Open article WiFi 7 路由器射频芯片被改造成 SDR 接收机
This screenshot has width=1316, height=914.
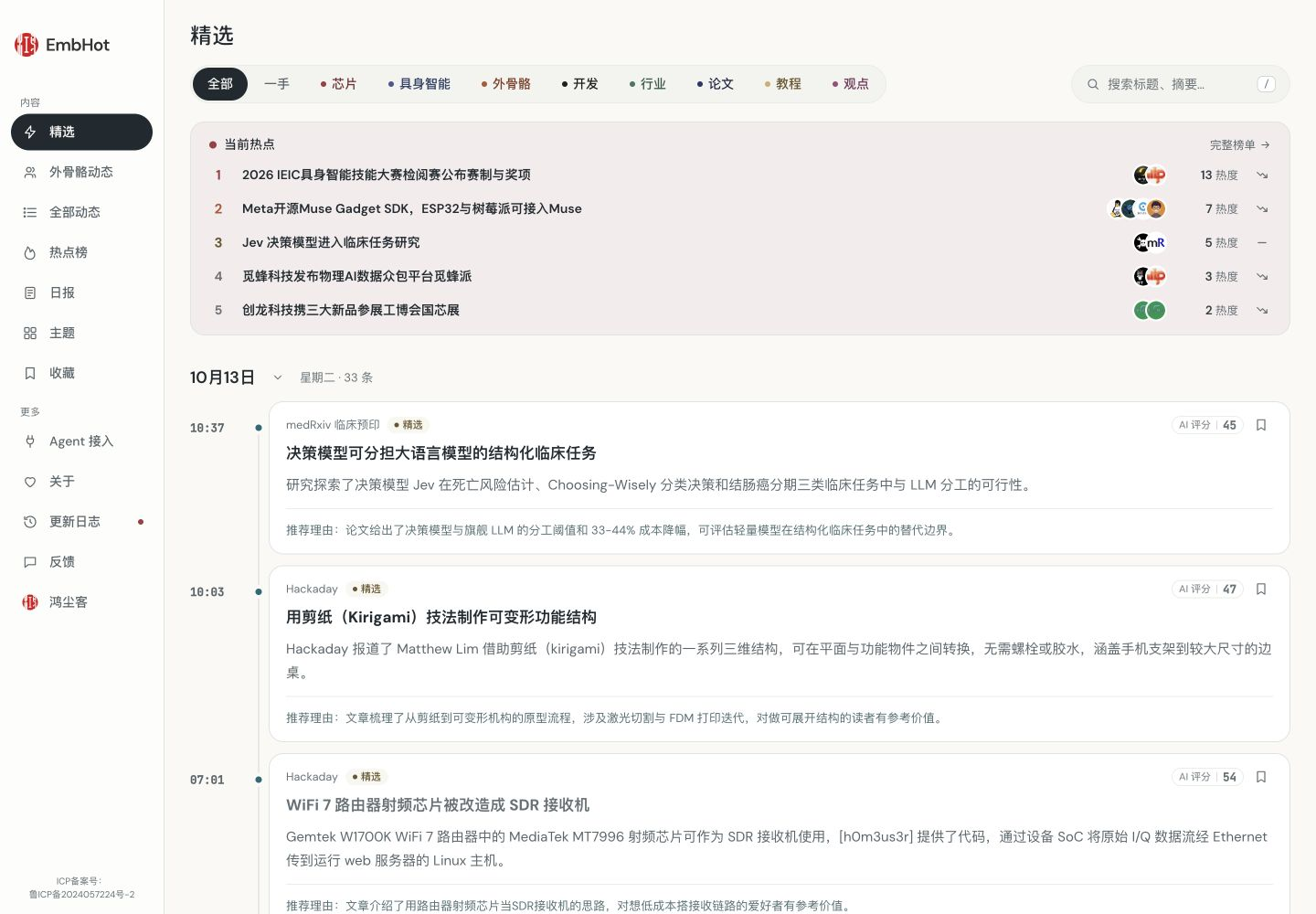pos(438,804)
